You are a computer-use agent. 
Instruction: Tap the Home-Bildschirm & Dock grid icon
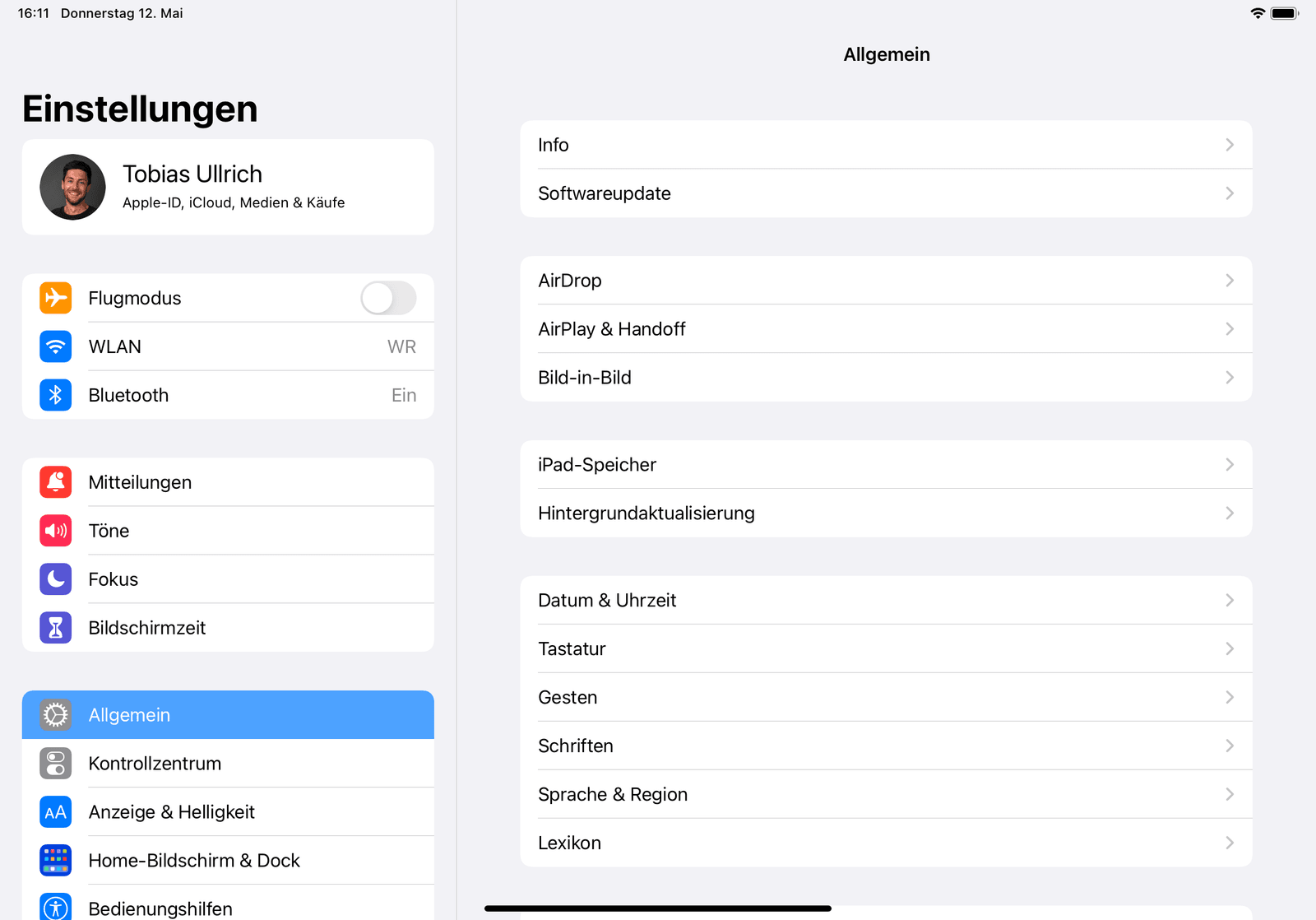[x=55, y=861]
